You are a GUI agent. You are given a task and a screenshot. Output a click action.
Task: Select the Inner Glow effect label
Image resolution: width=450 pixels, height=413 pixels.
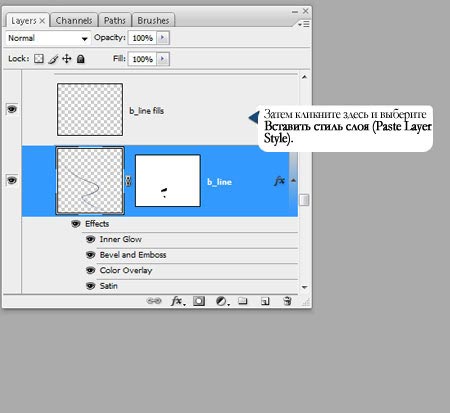point(121,239)
